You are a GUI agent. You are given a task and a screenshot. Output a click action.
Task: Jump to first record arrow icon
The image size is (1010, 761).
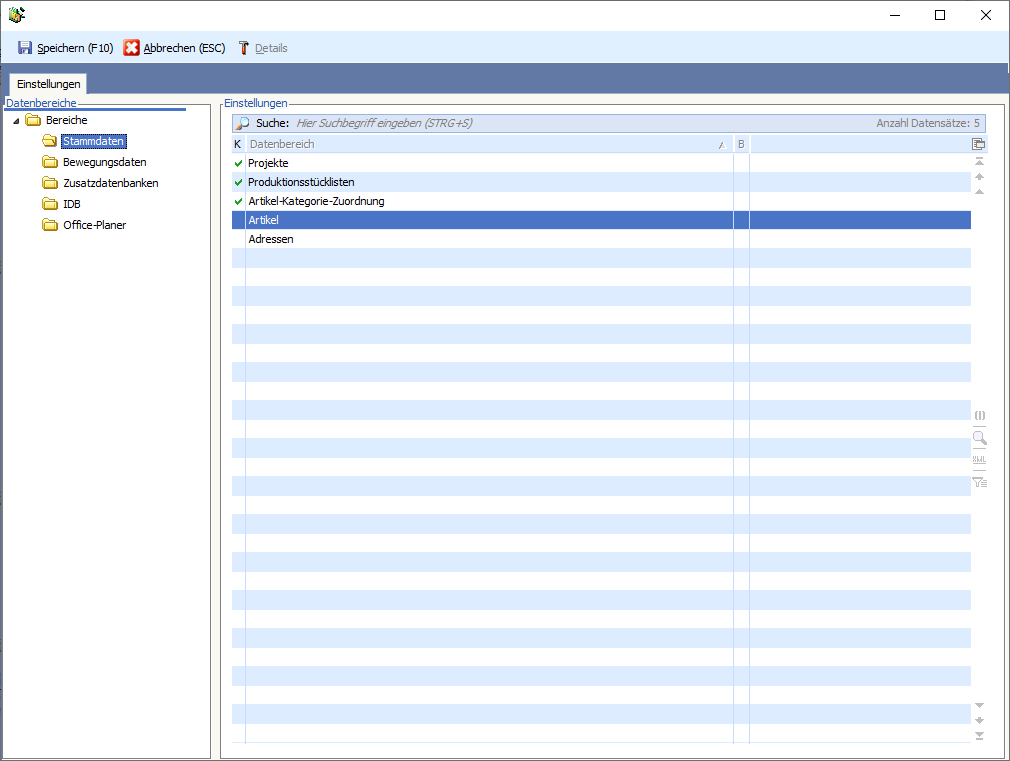pyautogui.click(x=979, y=162)
